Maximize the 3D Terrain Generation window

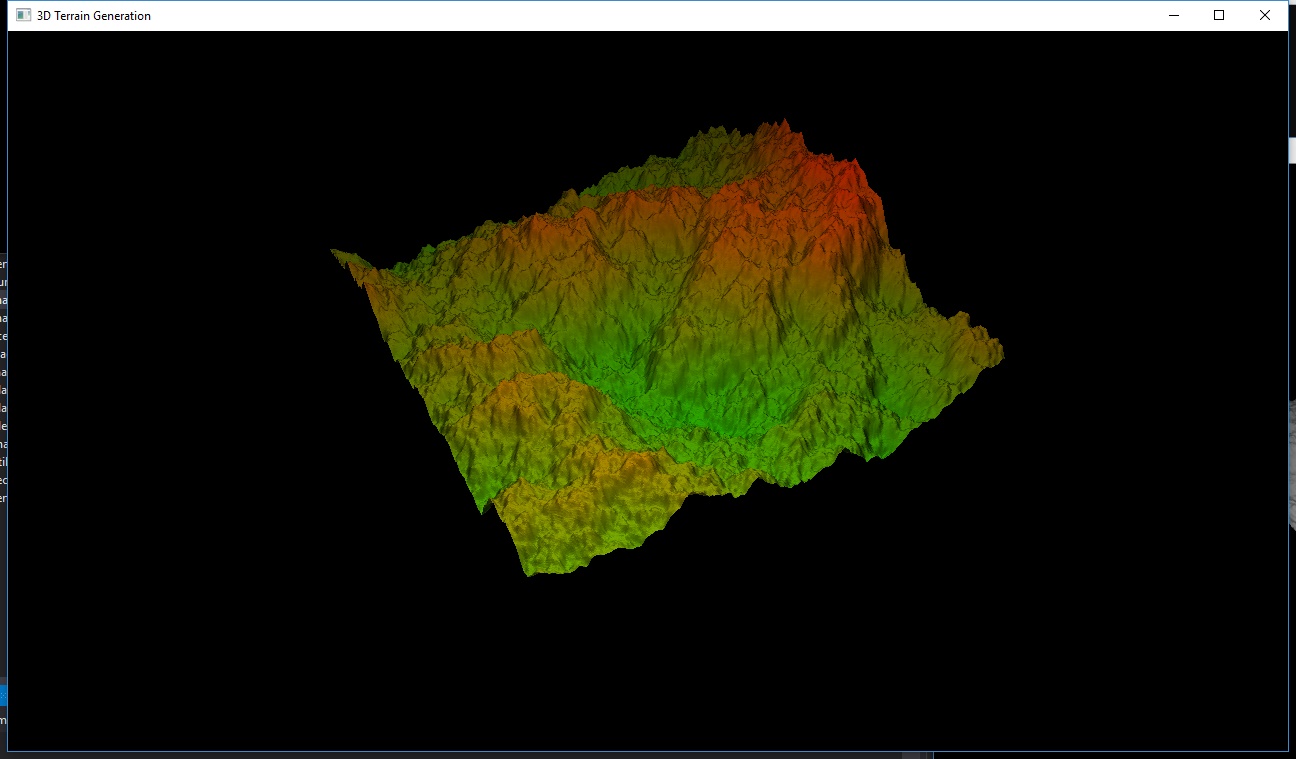(1219, 15)
